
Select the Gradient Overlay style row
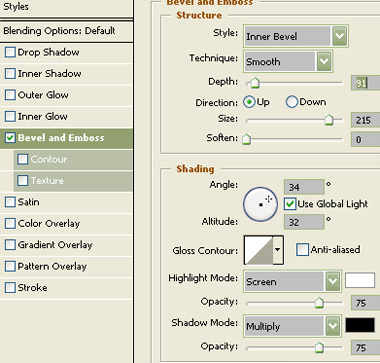[x=66, y=245]
